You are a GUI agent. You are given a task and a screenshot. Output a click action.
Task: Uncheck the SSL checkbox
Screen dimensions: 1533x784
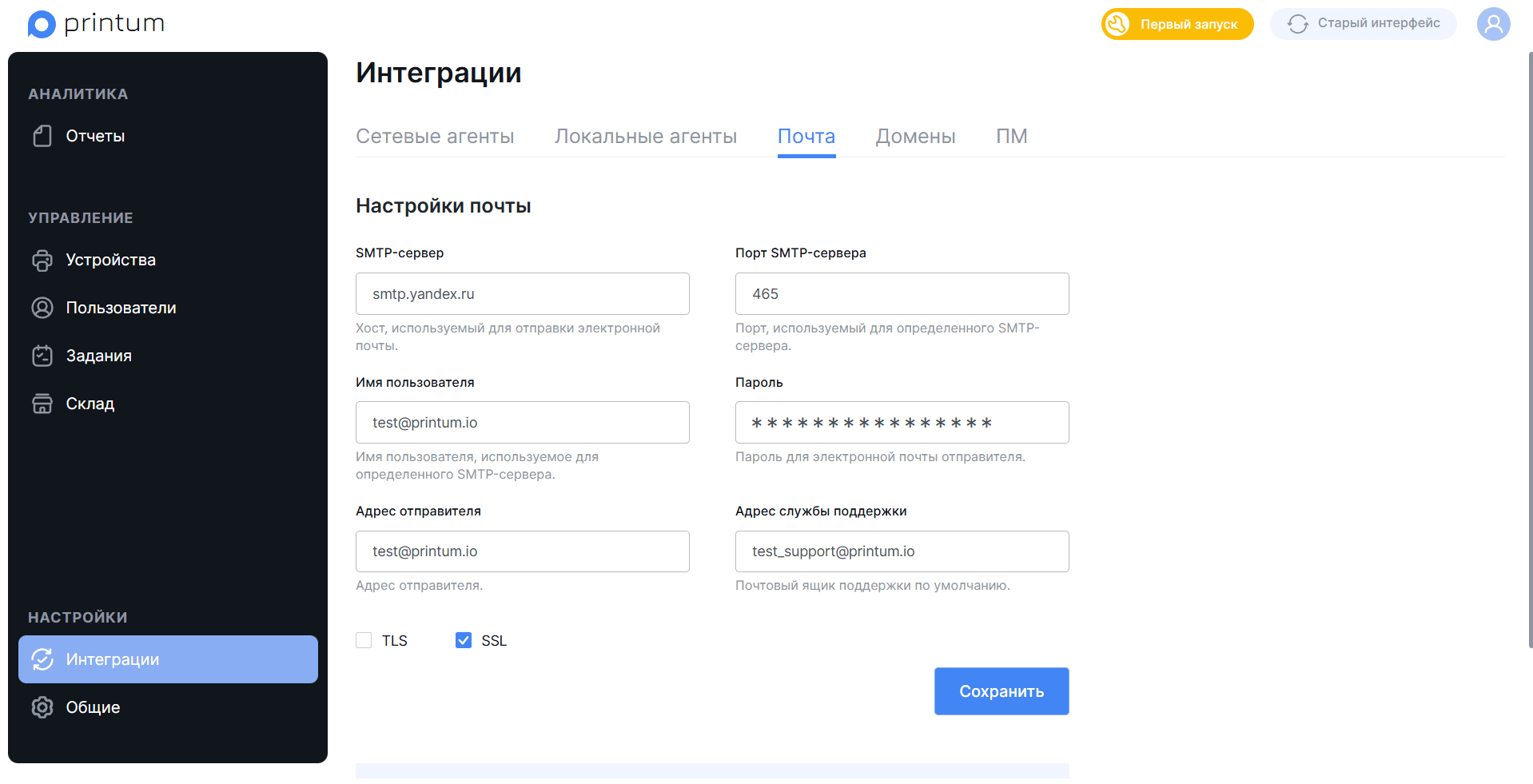pos(464,640)
